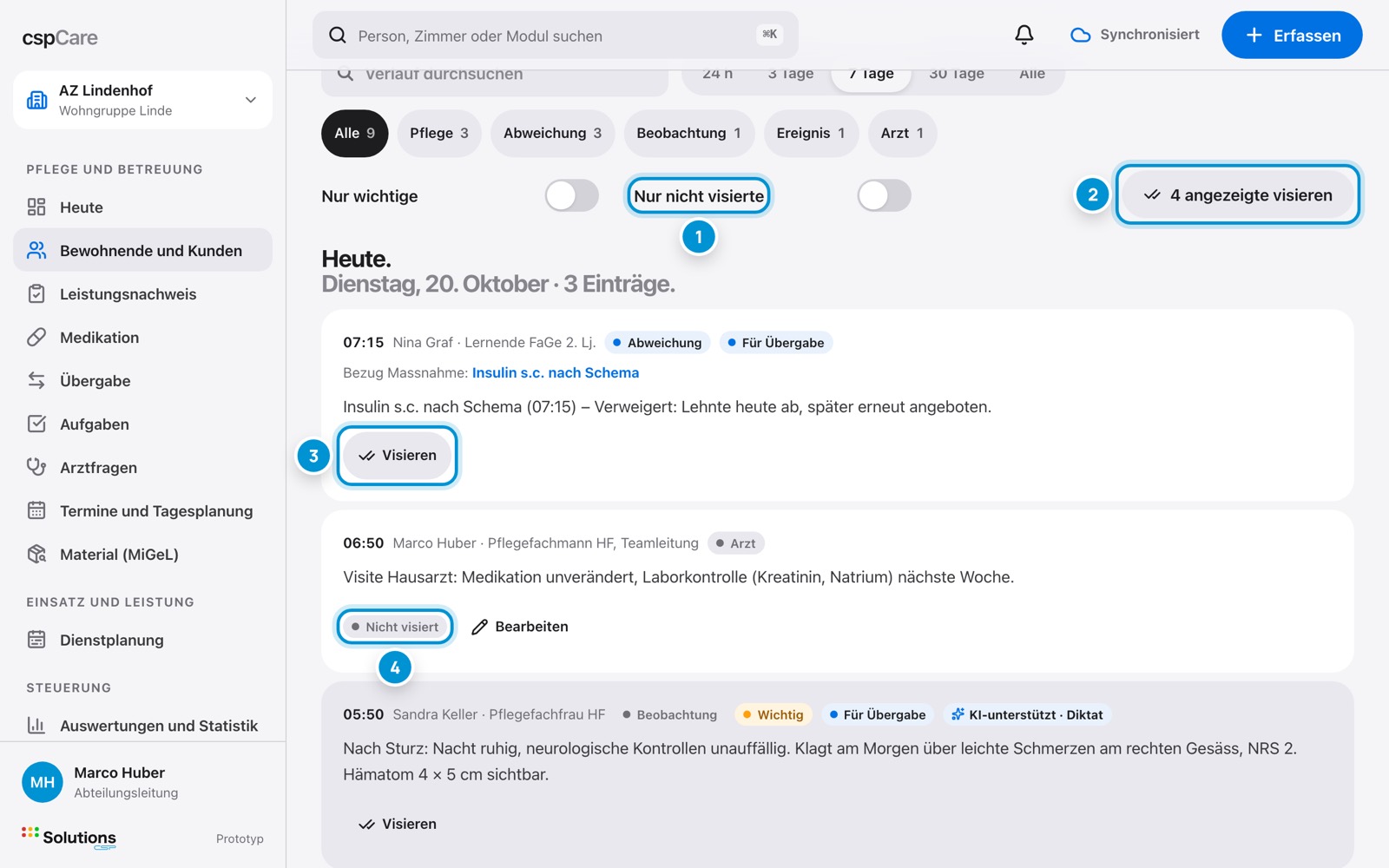Switch time range to 30 Tage
Image resolution: width=1389 pixels, height=868 pixels.
956,75
